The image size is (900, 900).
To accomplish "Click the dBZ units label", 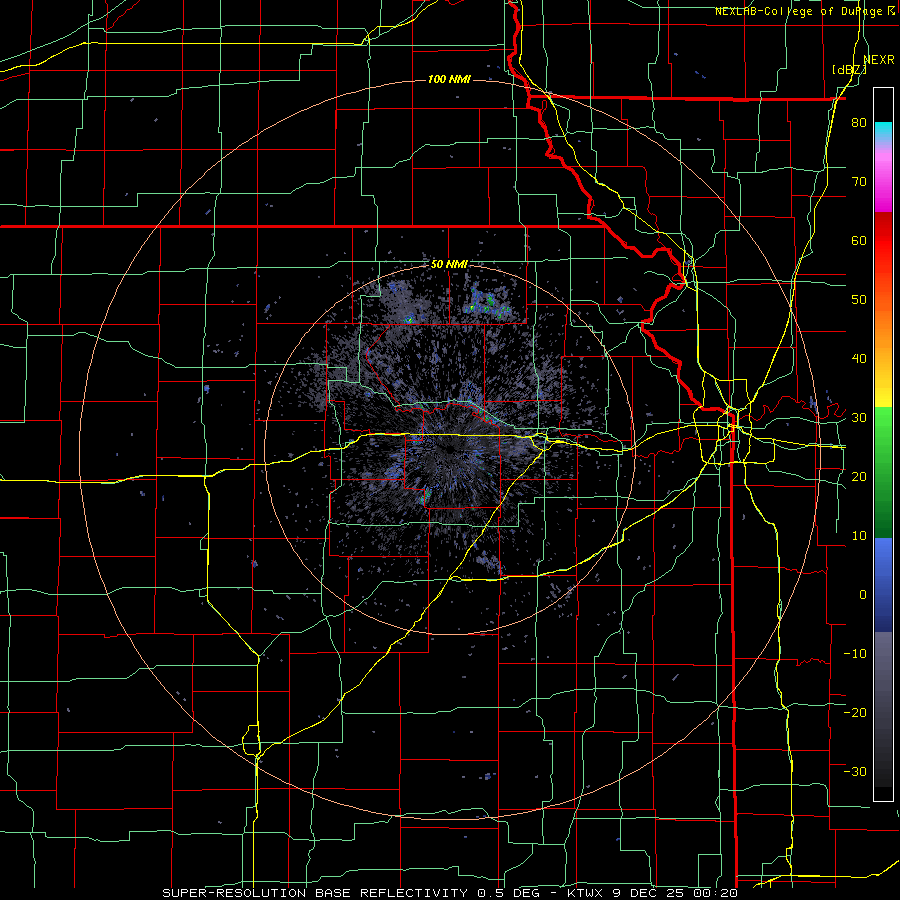I will click(849, 70).
